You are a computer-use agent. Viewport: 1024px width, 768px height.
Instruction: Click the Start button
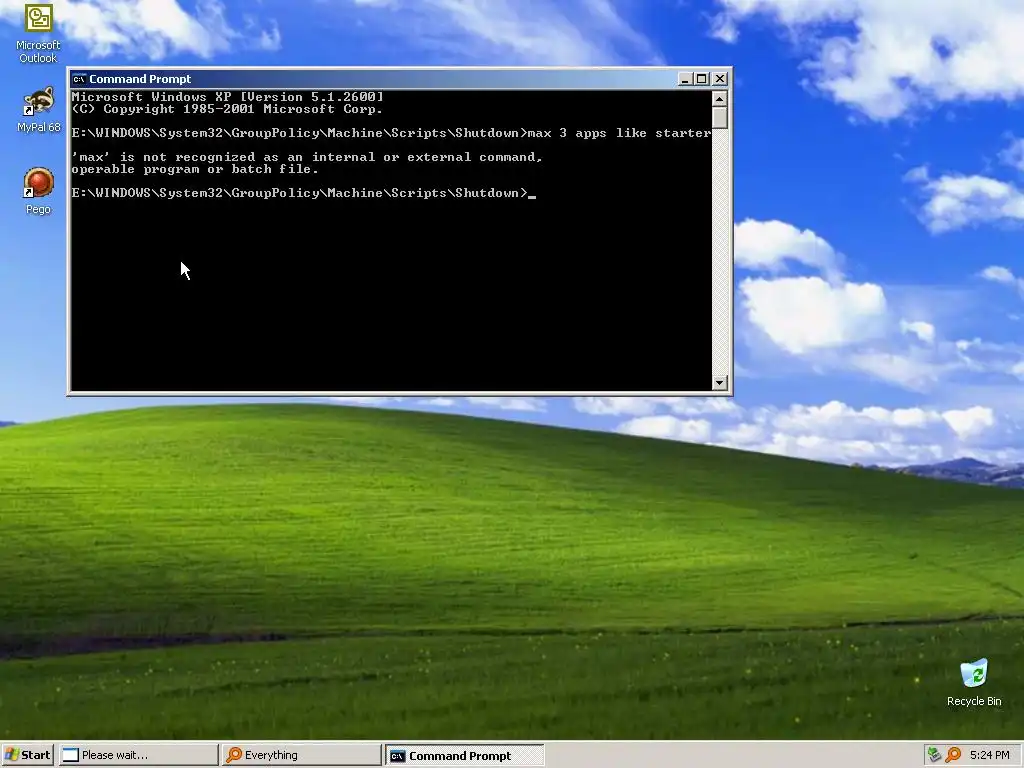point(28,755)
